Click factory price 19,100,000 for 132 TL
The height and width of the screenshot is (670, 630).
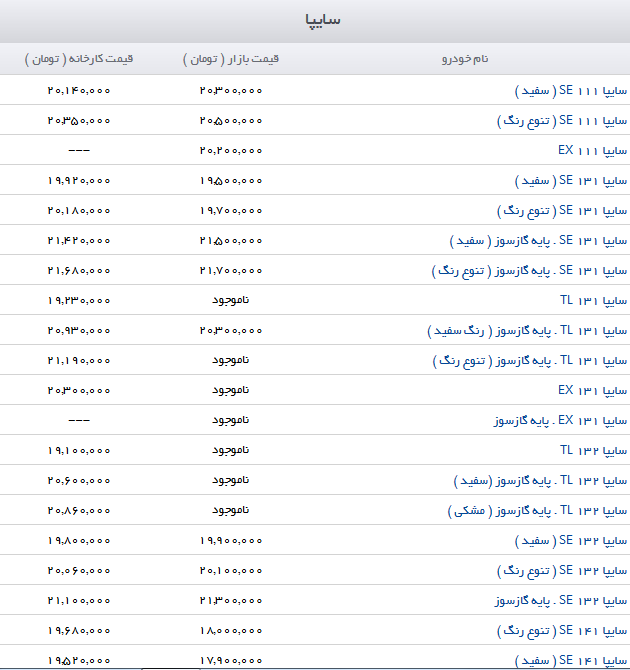pyautogui.click(x=79, y=450)
